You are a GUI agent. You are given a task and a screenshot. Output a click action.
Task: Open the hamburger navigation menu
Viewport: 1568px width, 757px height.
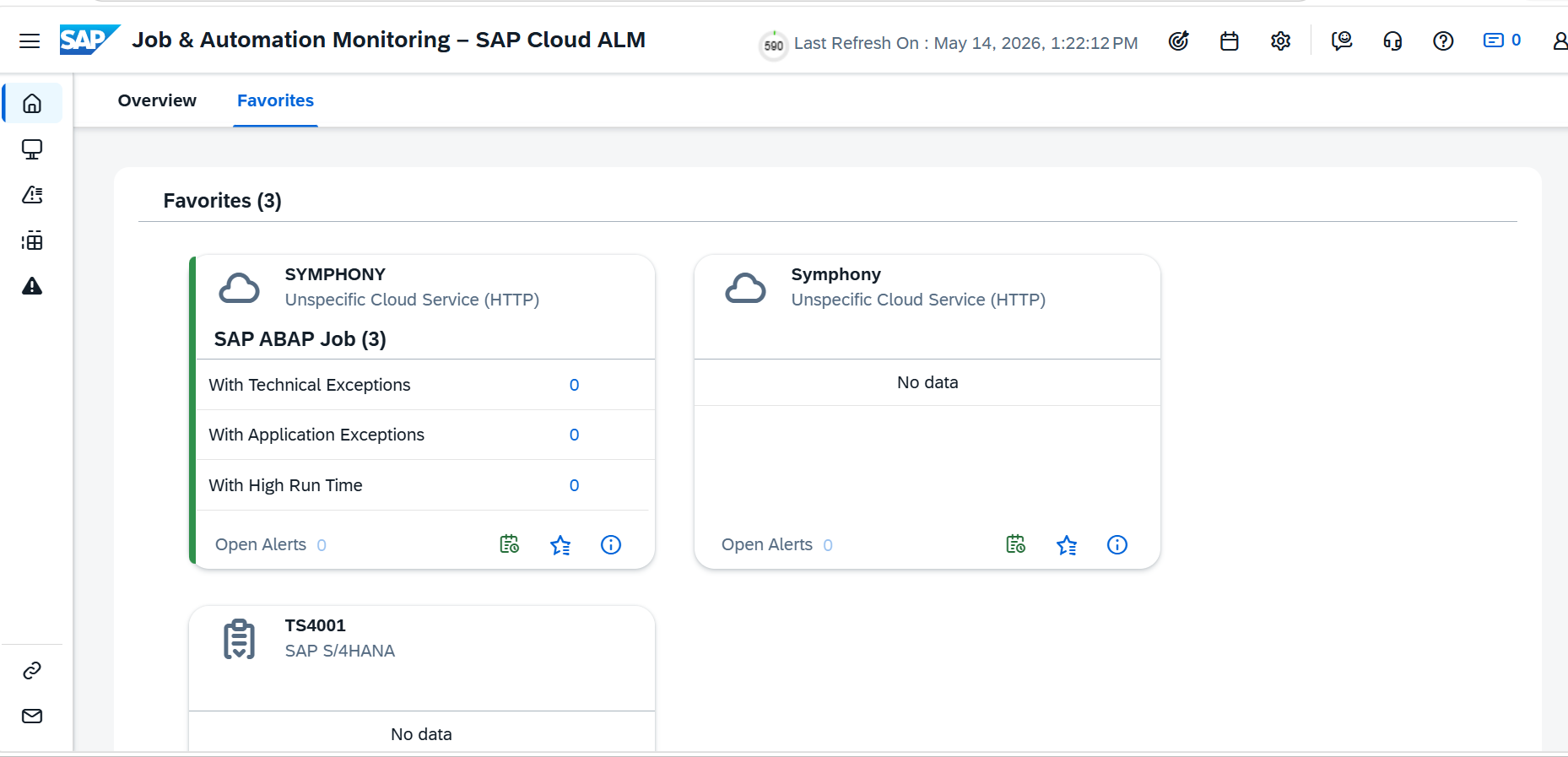[30, 41]
